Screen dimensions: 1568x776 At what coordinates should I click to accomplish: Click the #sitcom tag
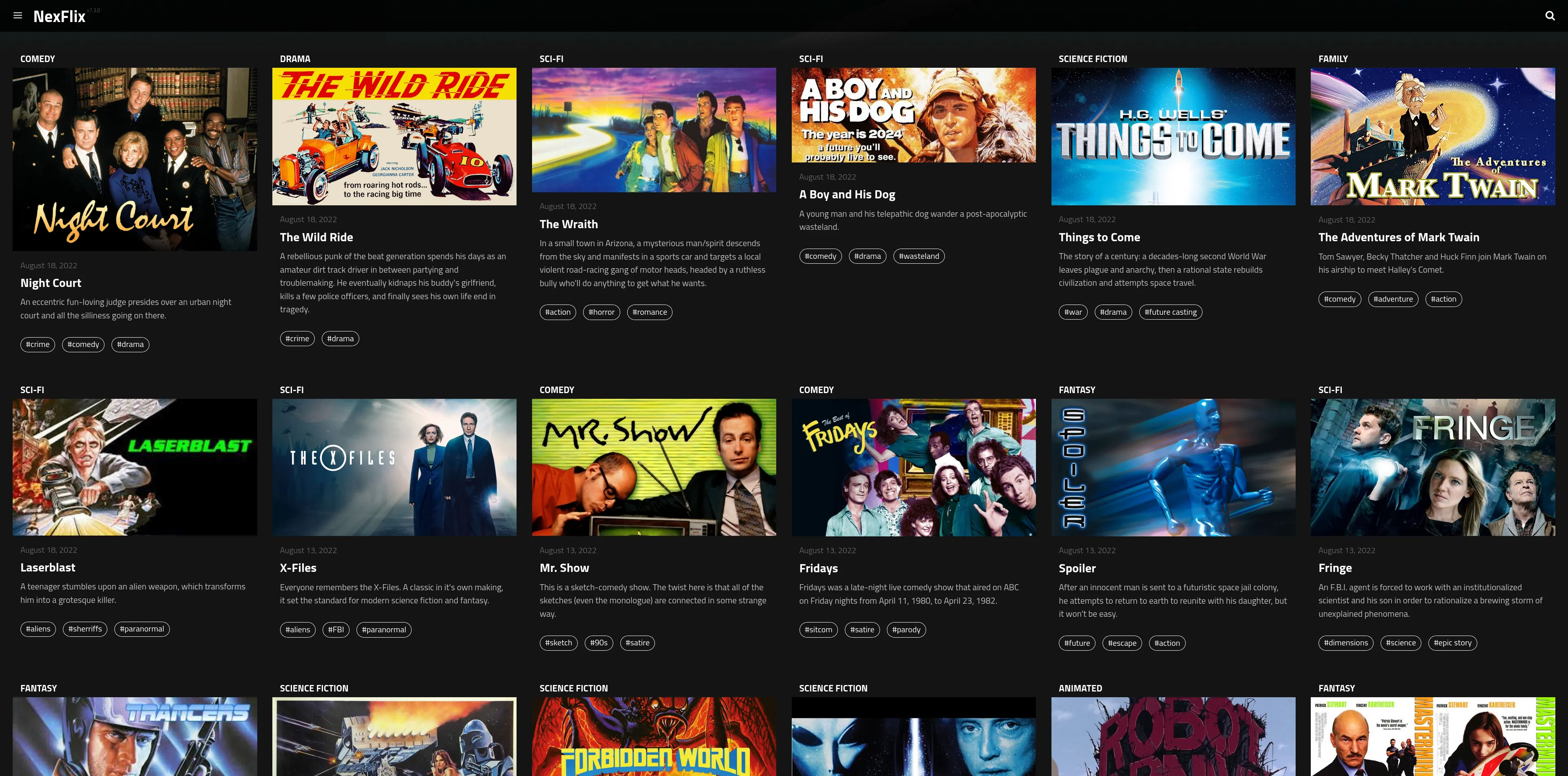[x=819, y=630]
